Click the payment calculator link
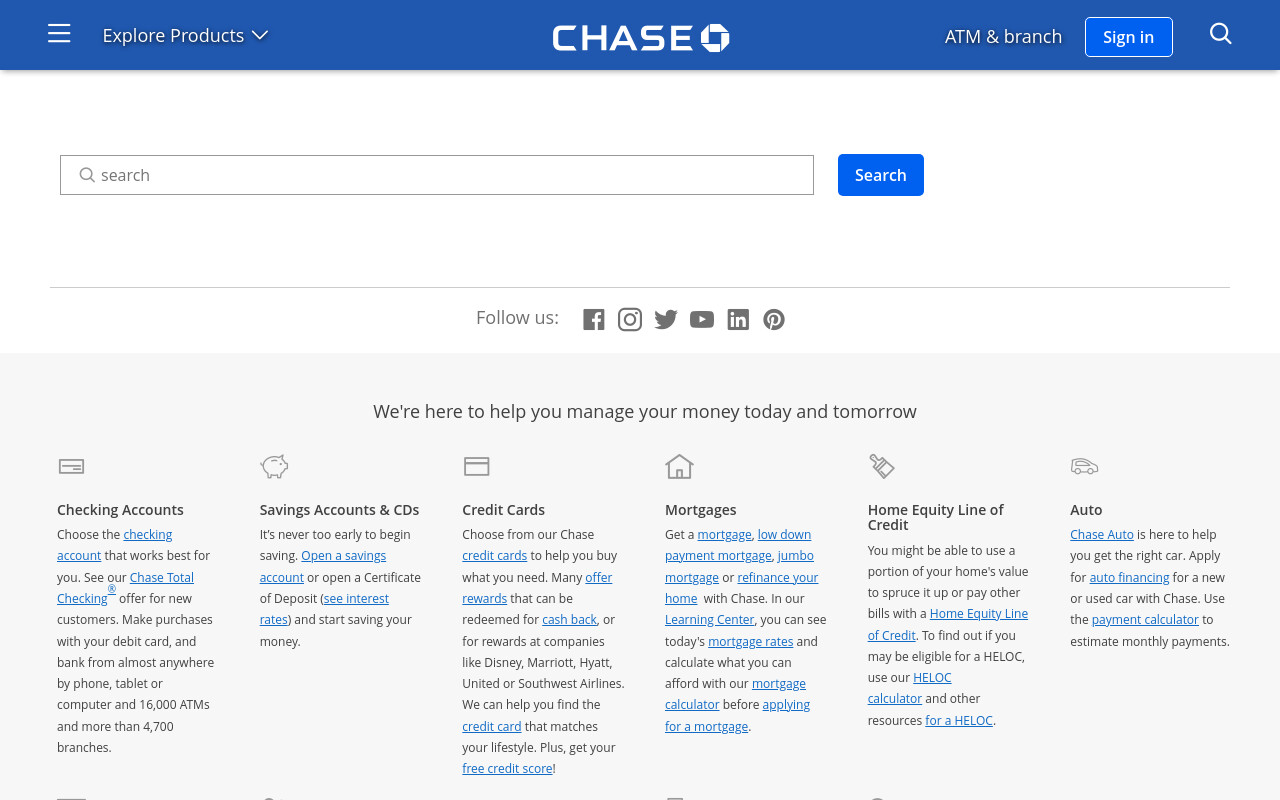 (x=1145, y=620)
